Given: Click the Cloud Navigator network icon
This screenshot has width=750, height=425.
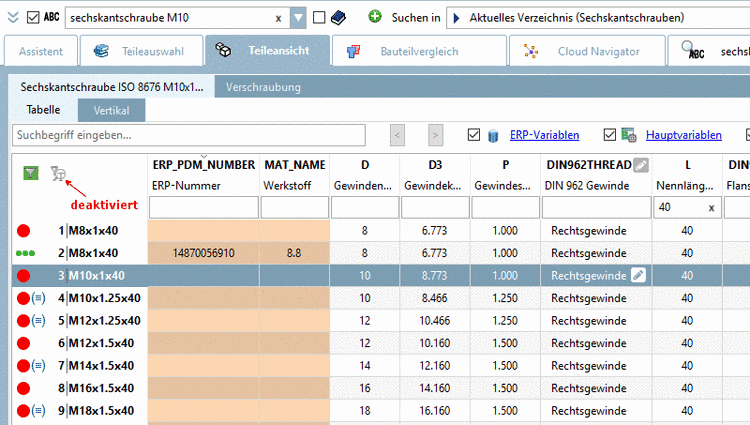Looking at the screenshot, I should click(x=531, y=51).
